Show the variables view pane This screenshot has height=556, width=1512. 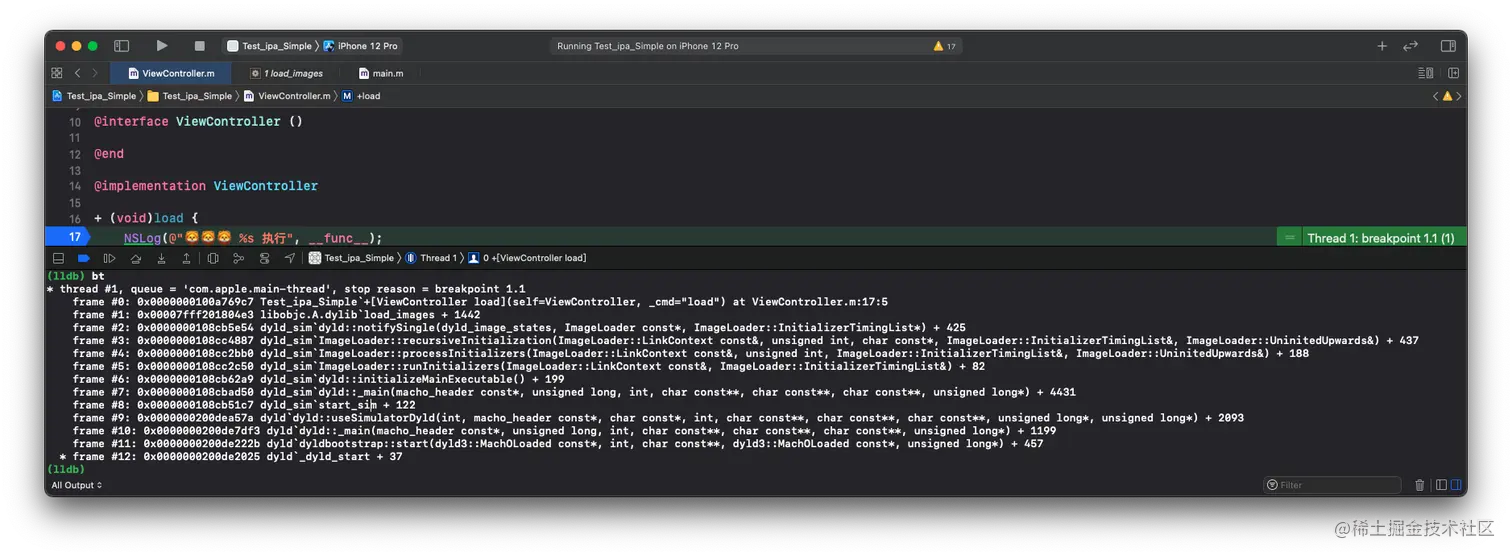[1441, 485]
